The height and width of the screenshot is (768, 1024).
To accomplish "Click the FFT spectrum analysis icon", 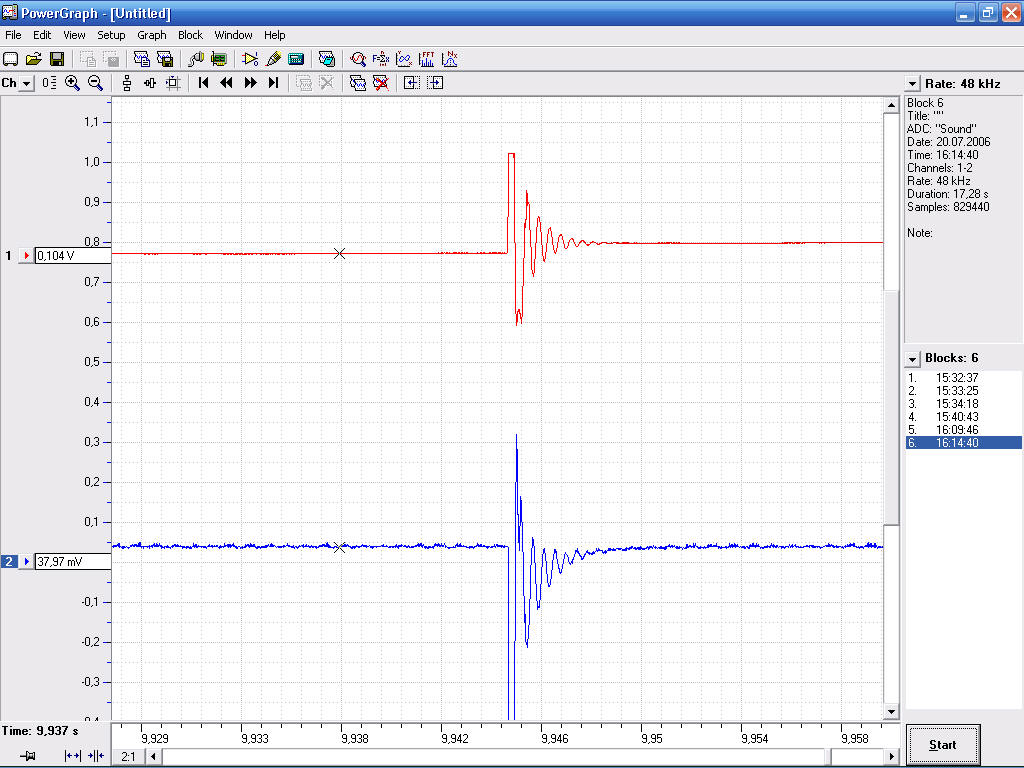I will click(x=426, y=59).
